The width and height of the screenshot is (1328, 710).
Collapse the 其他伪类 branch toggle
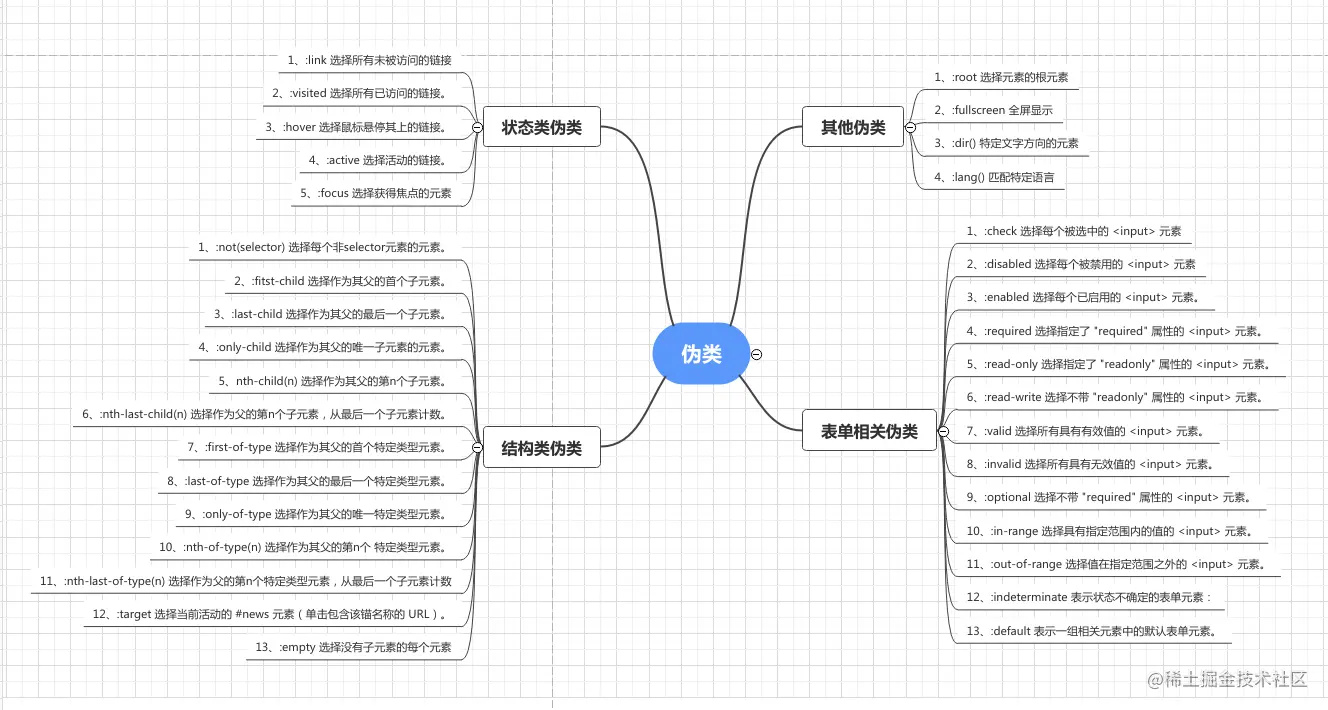pyautogui.click(x=909, y=128)
